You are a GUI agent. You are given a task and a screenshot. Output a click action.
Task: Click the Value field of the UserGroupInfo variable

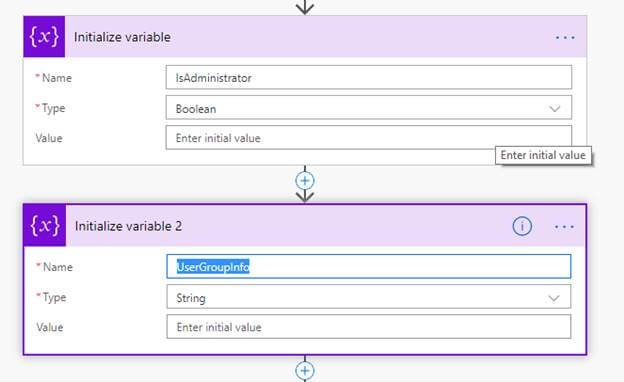(369, 327)
